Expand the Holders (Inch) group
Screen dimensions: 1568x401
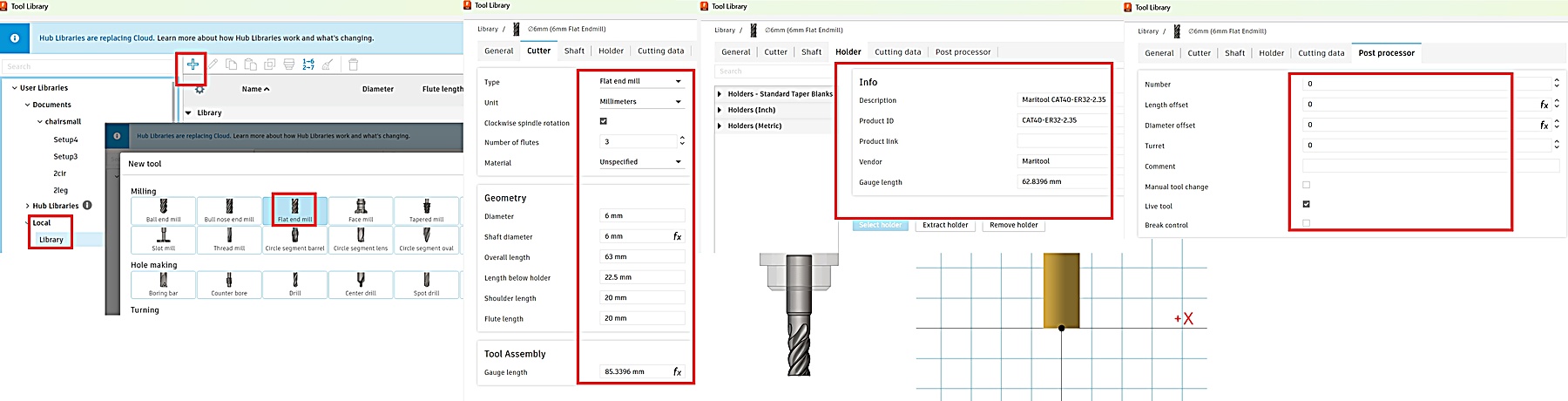coord(720,110)
